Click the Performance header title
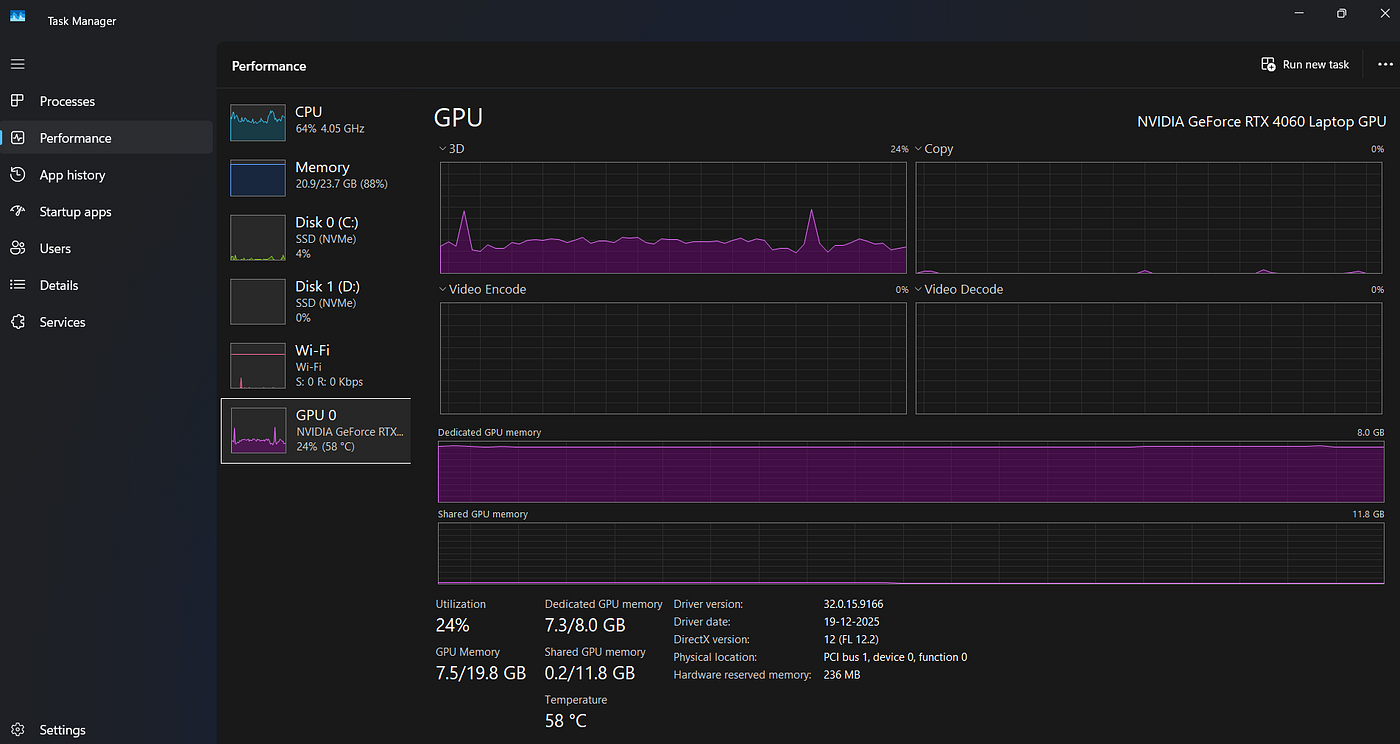 pos(269,66)
